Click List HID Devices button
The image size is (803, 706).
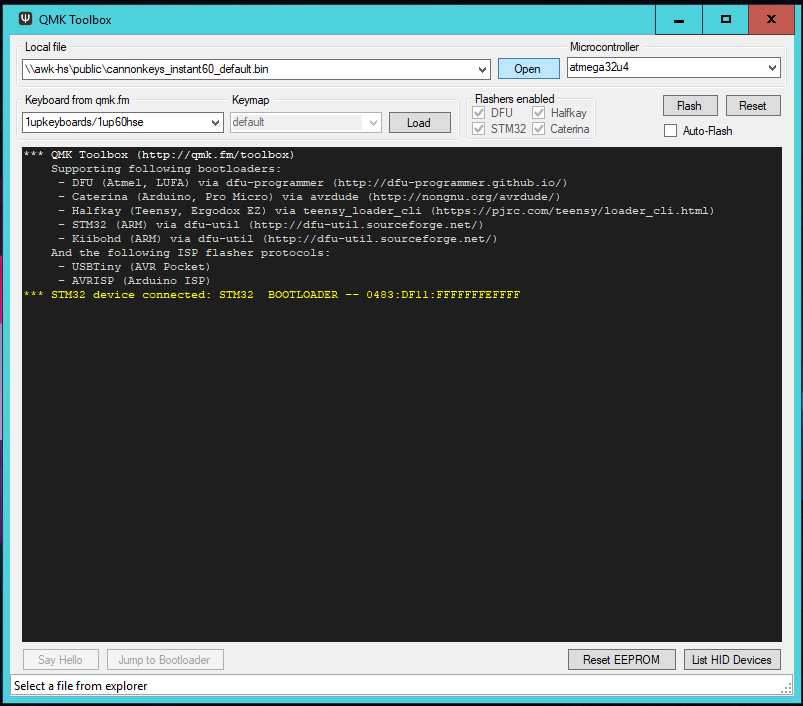tap(732, 660)
